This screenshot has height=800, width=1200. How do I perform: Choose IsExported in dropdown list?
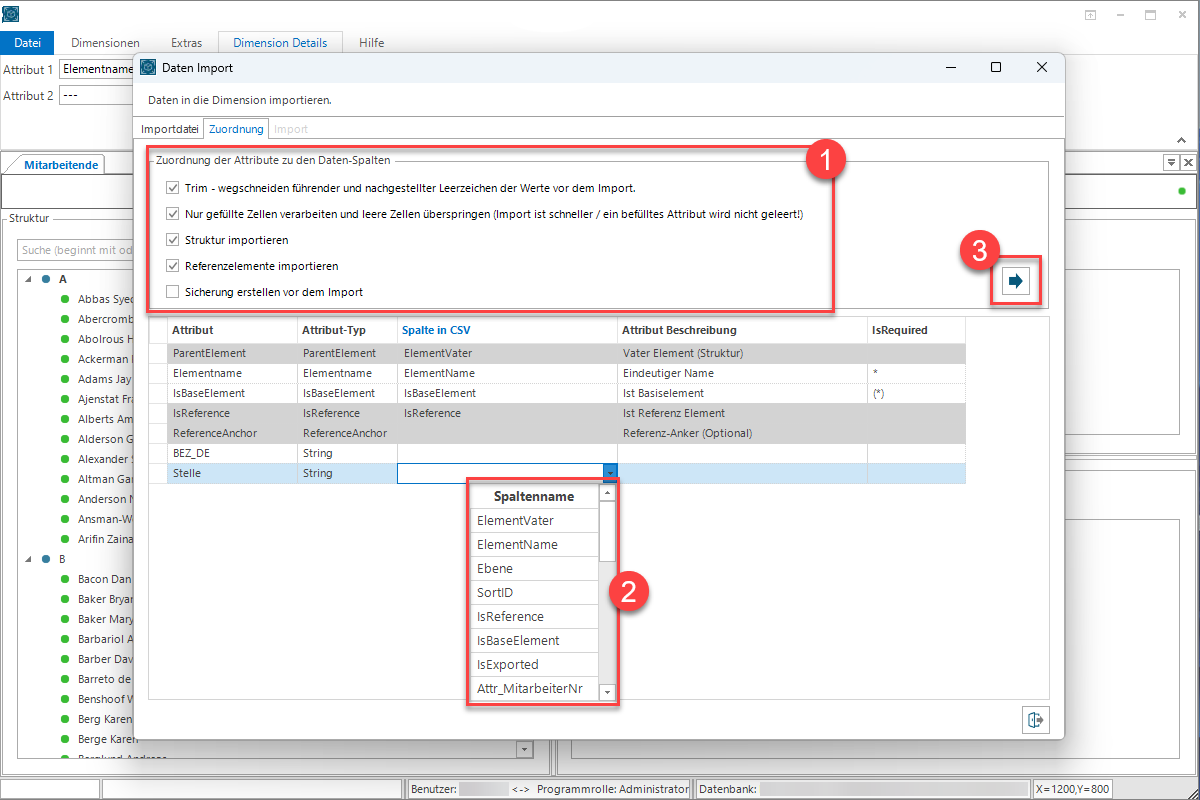[534, 665]
